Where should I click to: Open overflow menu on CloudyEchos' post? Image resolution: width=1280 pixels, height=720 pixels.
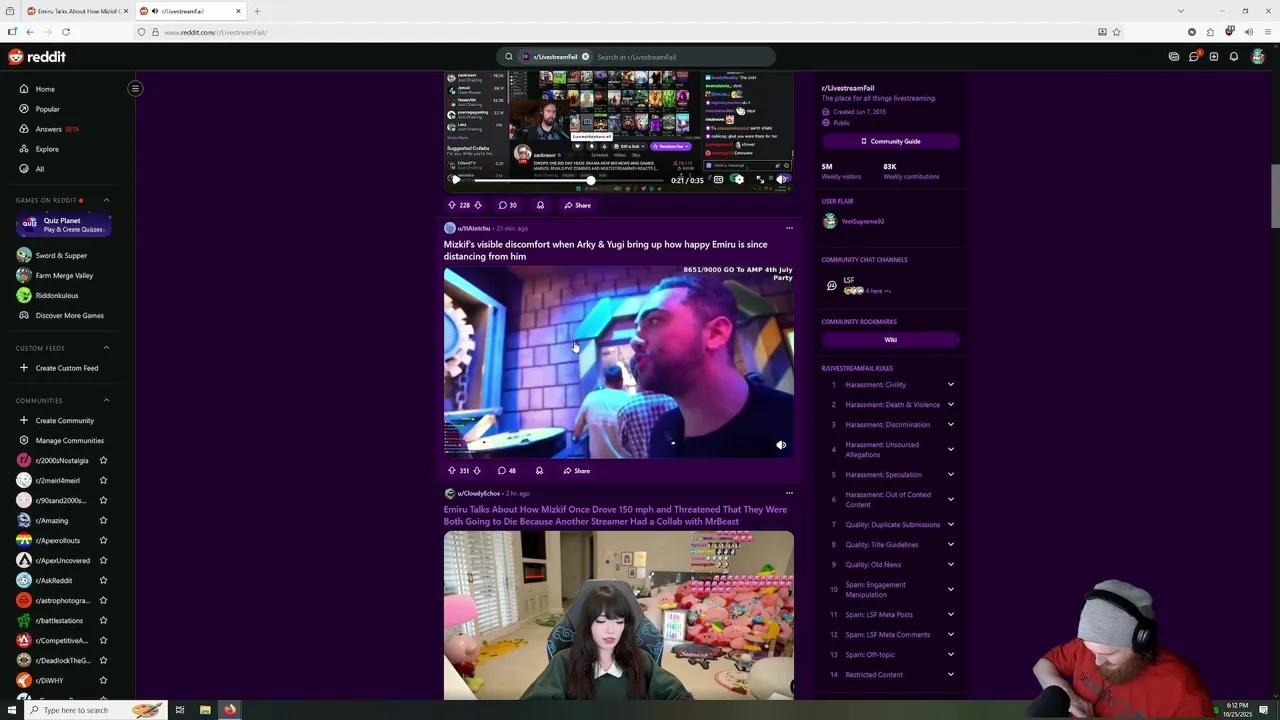point(789,493)
